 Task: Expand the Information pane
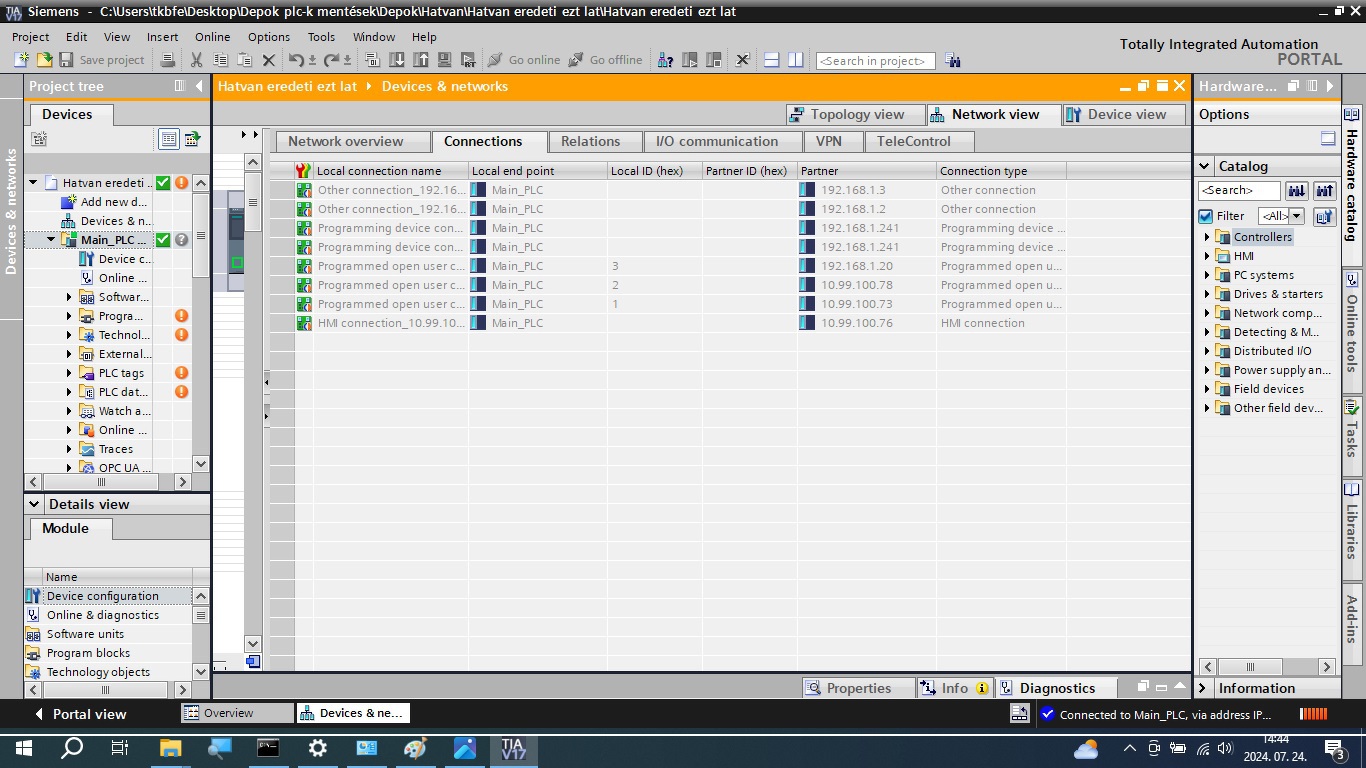pos(1203,688)
